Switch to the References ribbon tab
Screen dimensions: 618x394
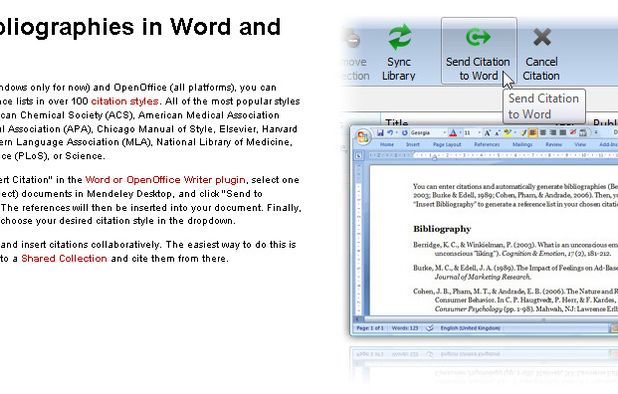coord(487,145)
